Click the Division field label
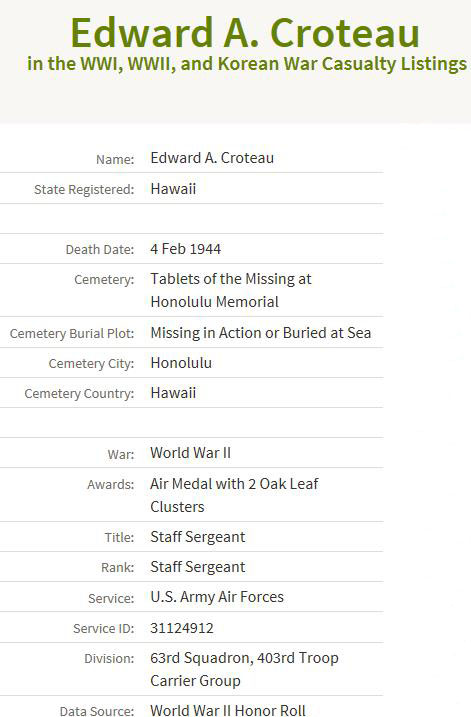The height and width of the screenshot is (717, 471). coord(109,658)
